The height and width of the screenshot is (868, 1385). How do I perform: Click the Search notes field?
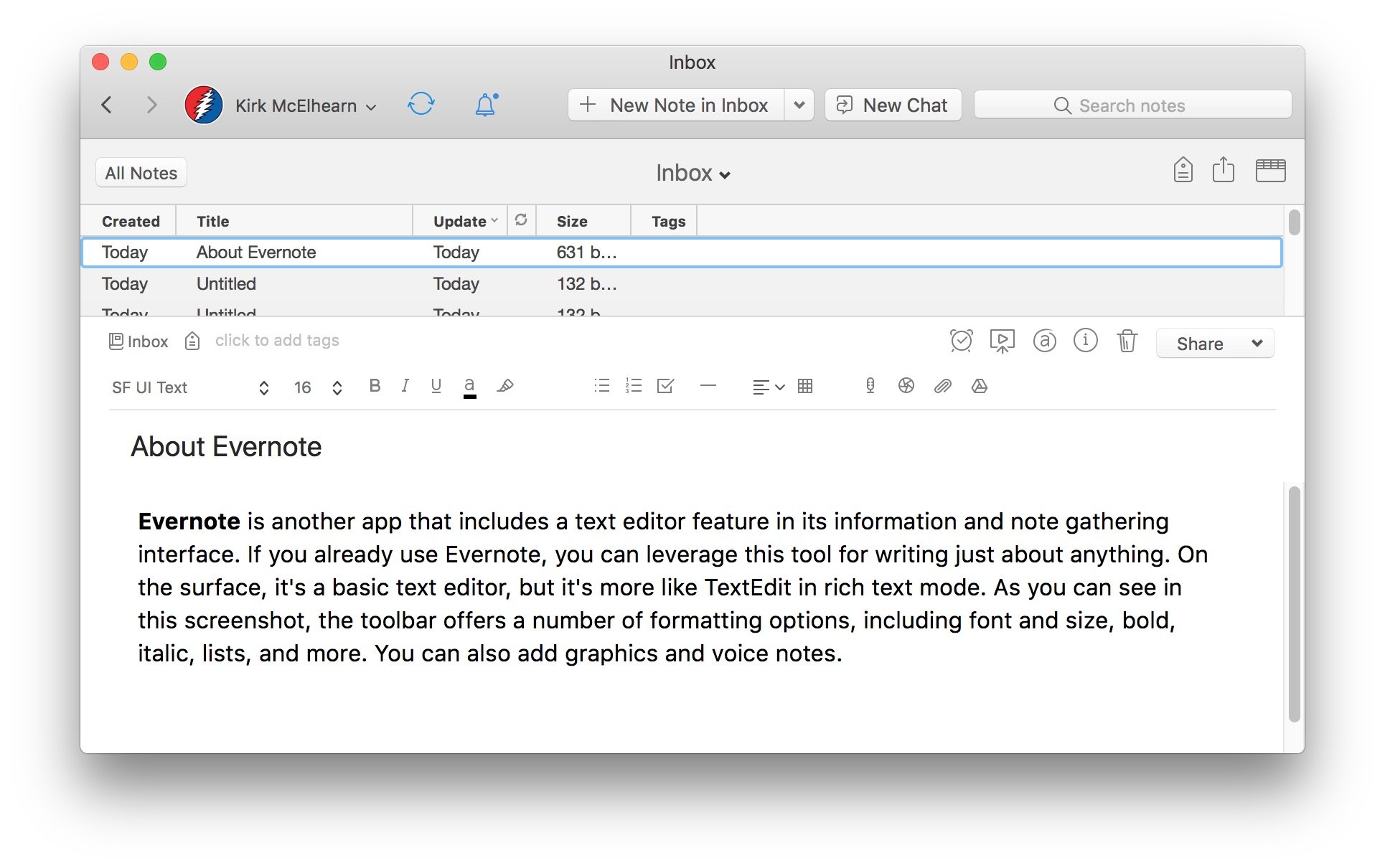(x=1132, y=105)
